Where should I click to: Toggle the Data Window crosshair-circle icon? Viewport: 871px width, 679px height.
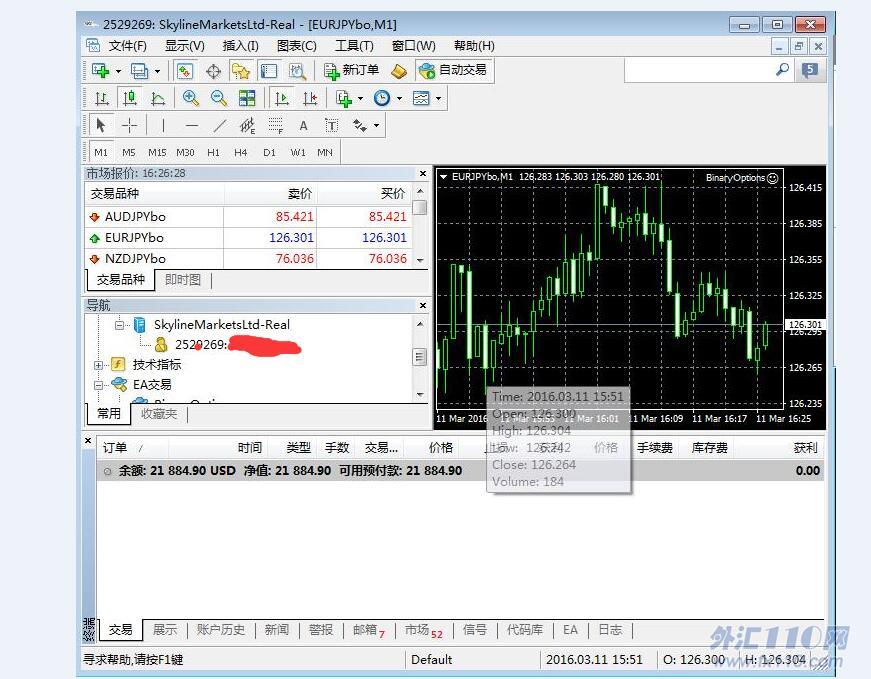pyautogui.click(x=213, y=71)
